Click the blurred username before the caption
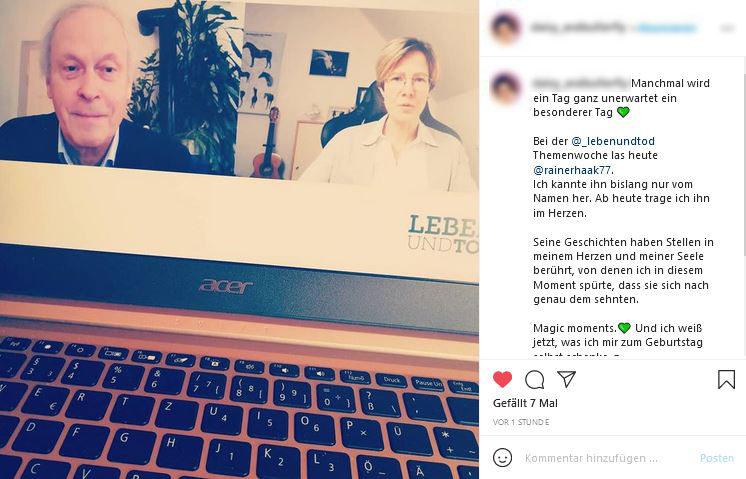746x479 pixels. [x=581, y=83]
